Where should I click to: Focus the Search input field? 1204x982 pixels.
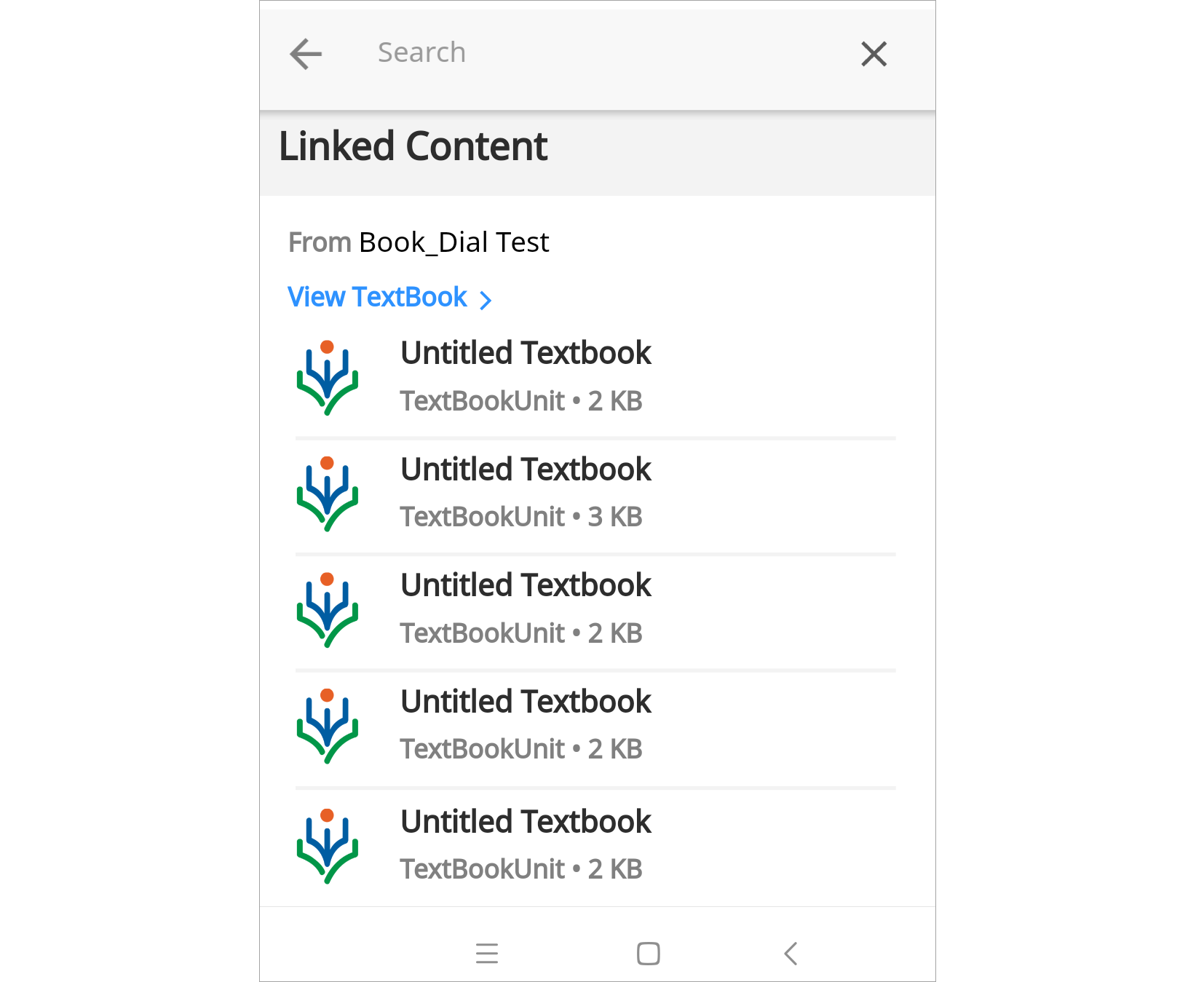click(x=582, y=53)
